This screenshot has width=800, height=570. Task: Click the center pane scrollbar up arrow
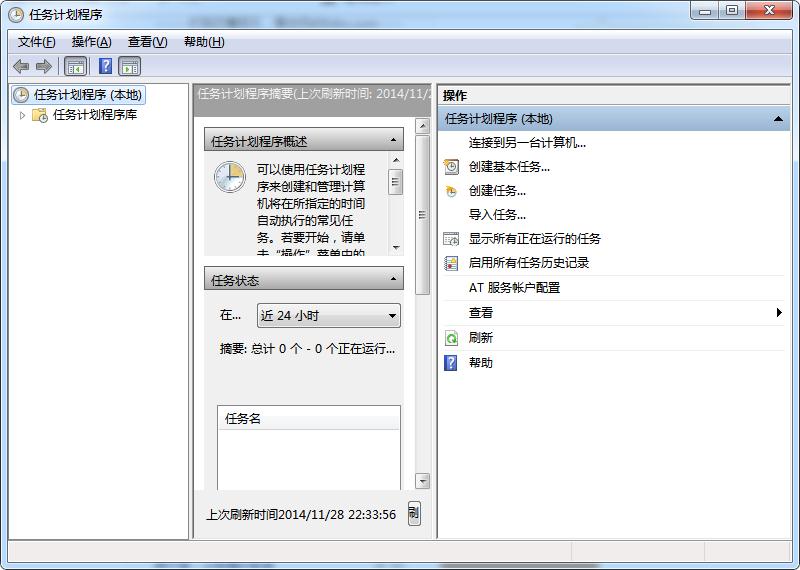pyautogui.click(x=422, y=126)
